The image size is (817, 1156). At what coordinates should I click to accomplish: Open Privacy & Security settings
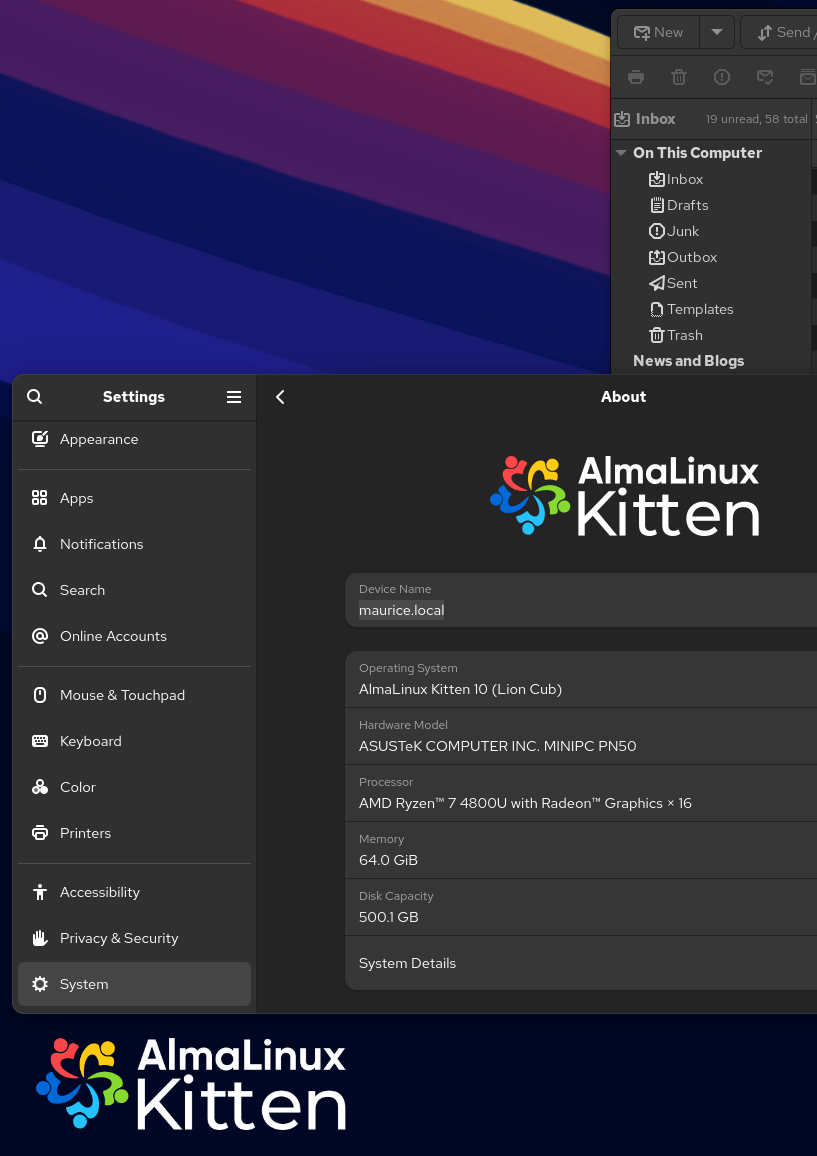point(134,939)
